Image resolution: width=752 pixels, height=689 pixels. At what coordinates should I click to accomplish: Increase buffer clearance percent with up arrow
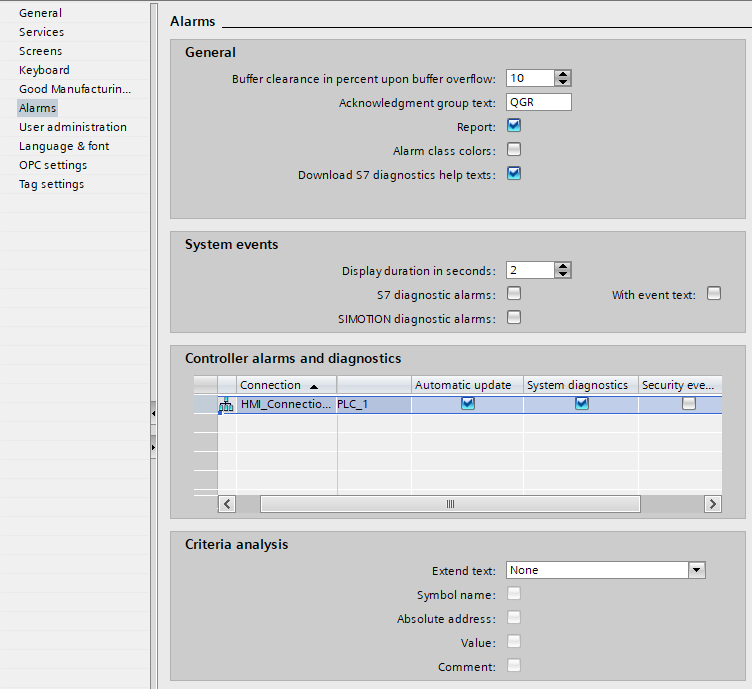[x=563, y=74]
